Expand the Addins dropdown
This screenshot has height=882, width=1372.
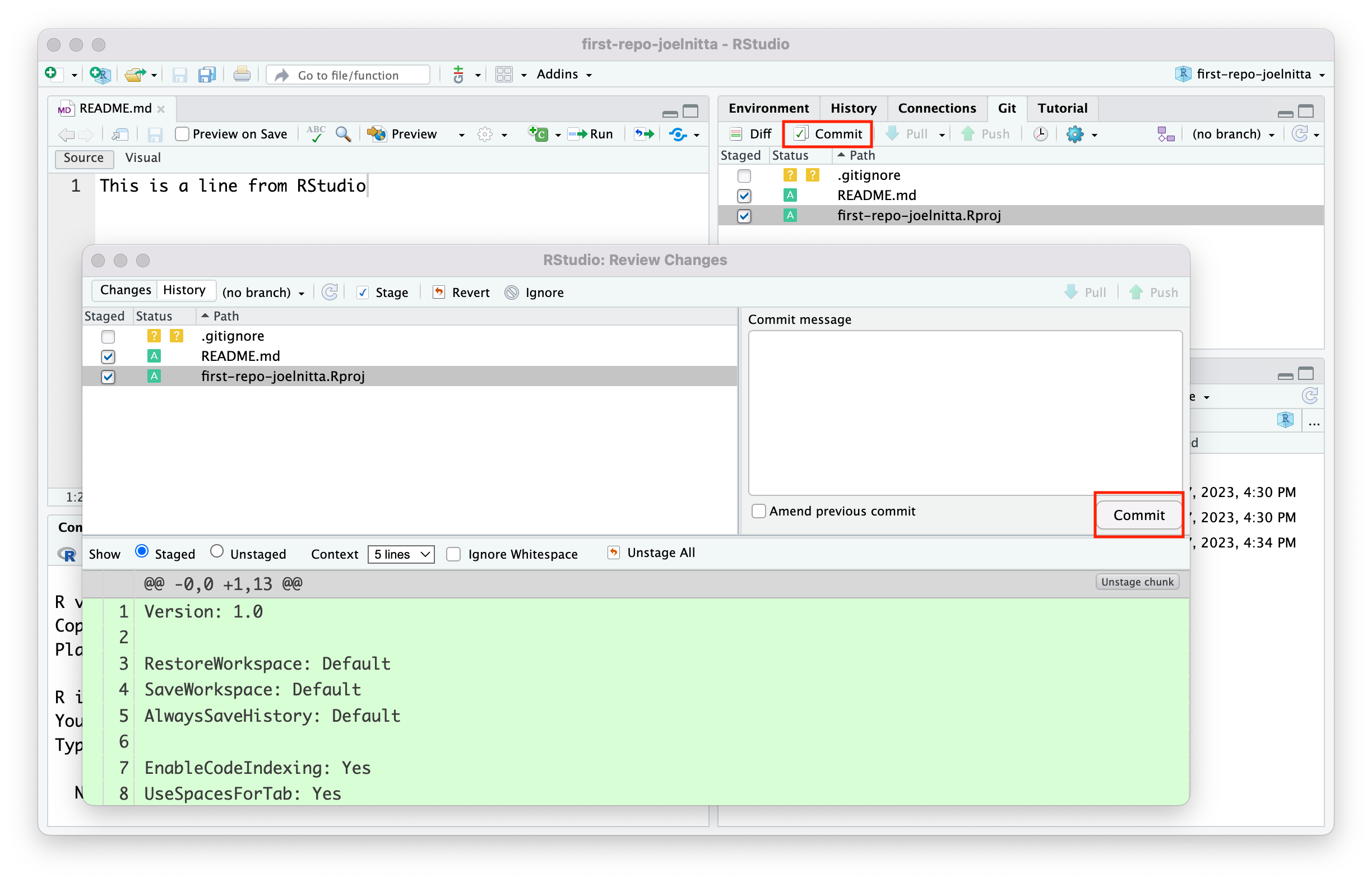pos(564,75)
